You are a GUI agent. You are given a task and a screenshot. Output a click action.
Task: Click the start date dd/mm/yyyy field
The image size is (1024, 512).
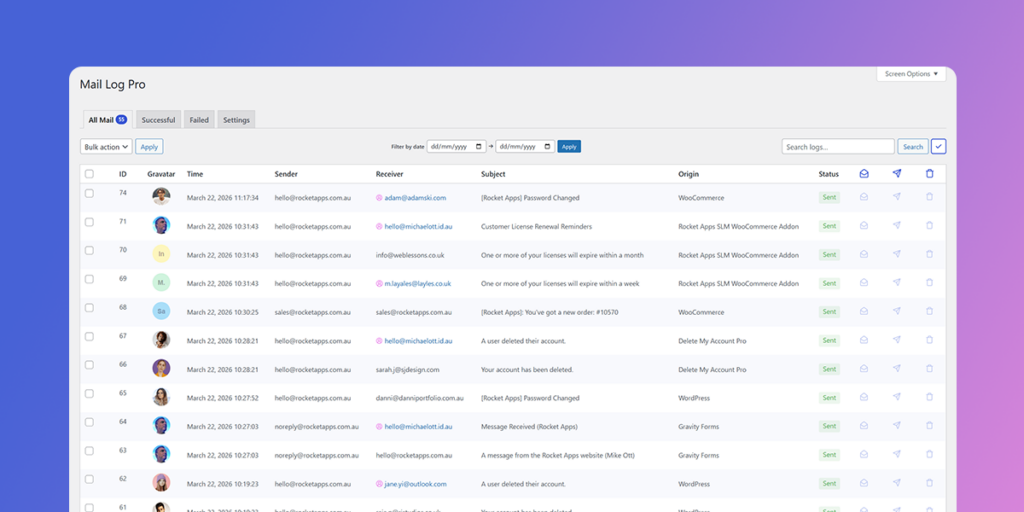click(x=456, y=147)
